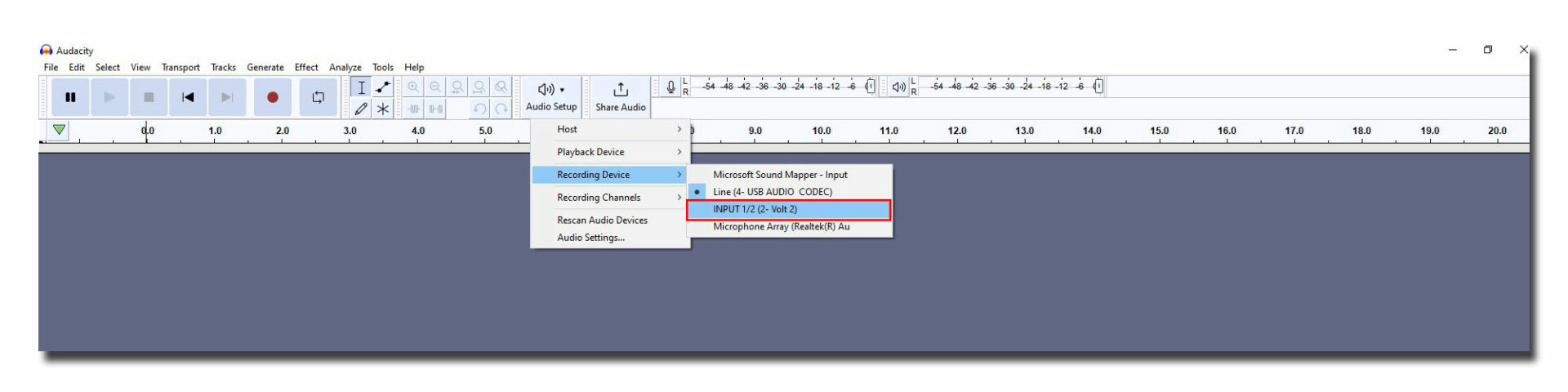Open the Audio Setup dropdown

551,97
